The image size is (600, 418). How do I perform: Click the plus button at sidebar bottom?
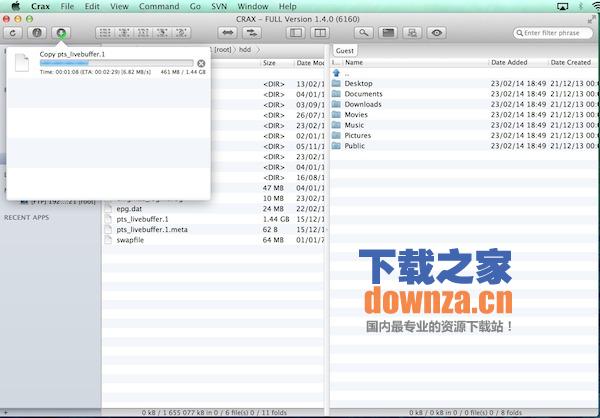coord(5,413)
